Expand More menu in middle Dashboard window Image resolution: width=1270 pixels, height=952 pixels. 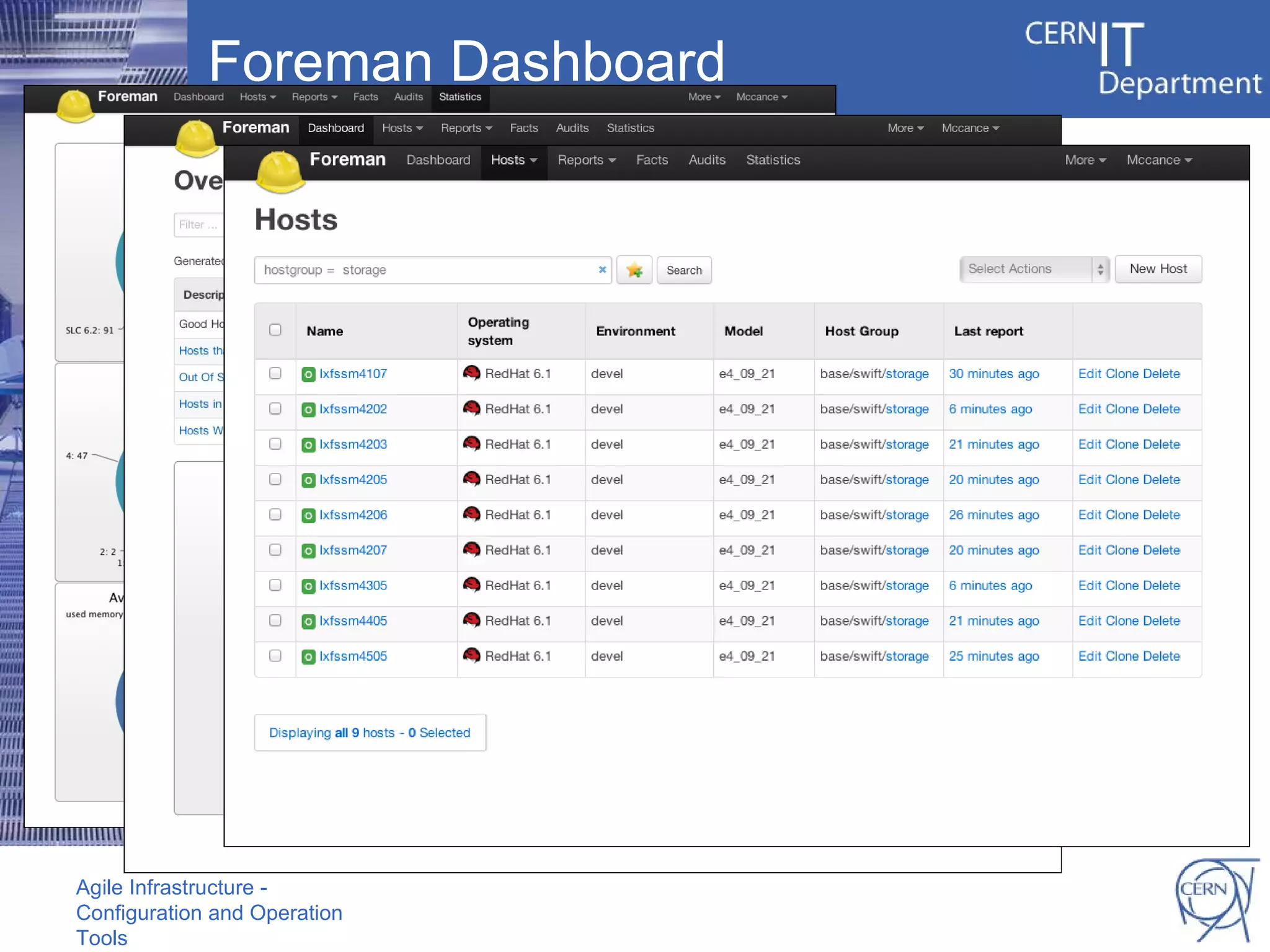905,128
